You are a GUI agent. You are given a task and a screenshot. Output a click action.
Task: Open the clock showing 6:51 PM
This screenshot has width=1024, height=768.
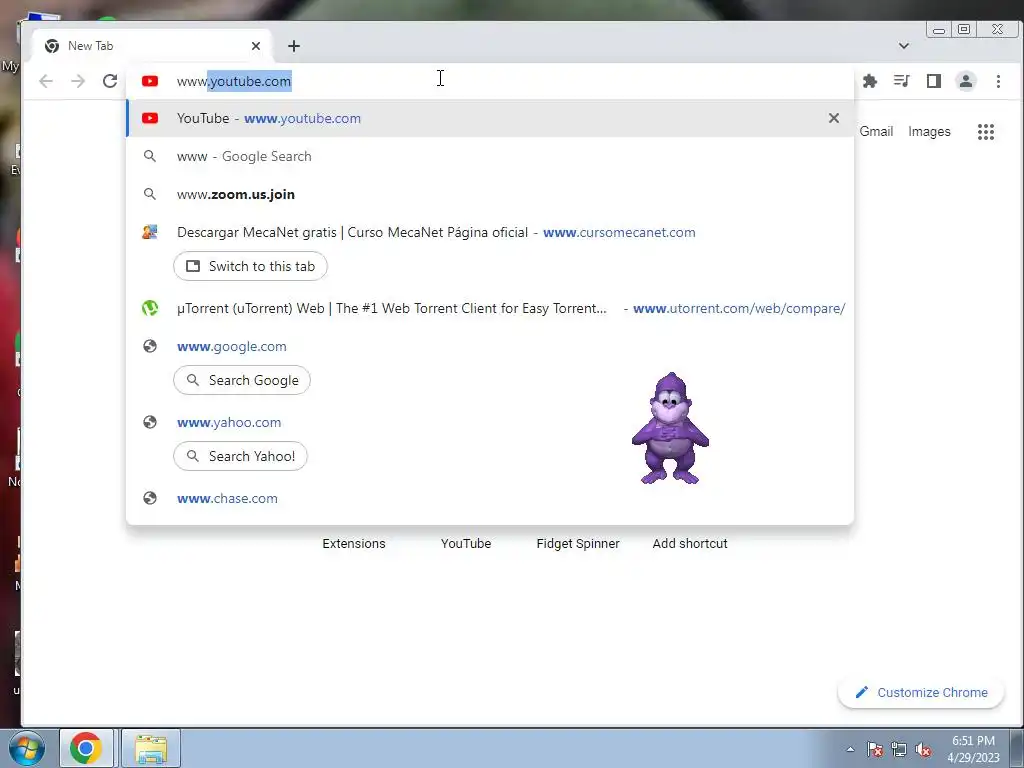[973, 749]
